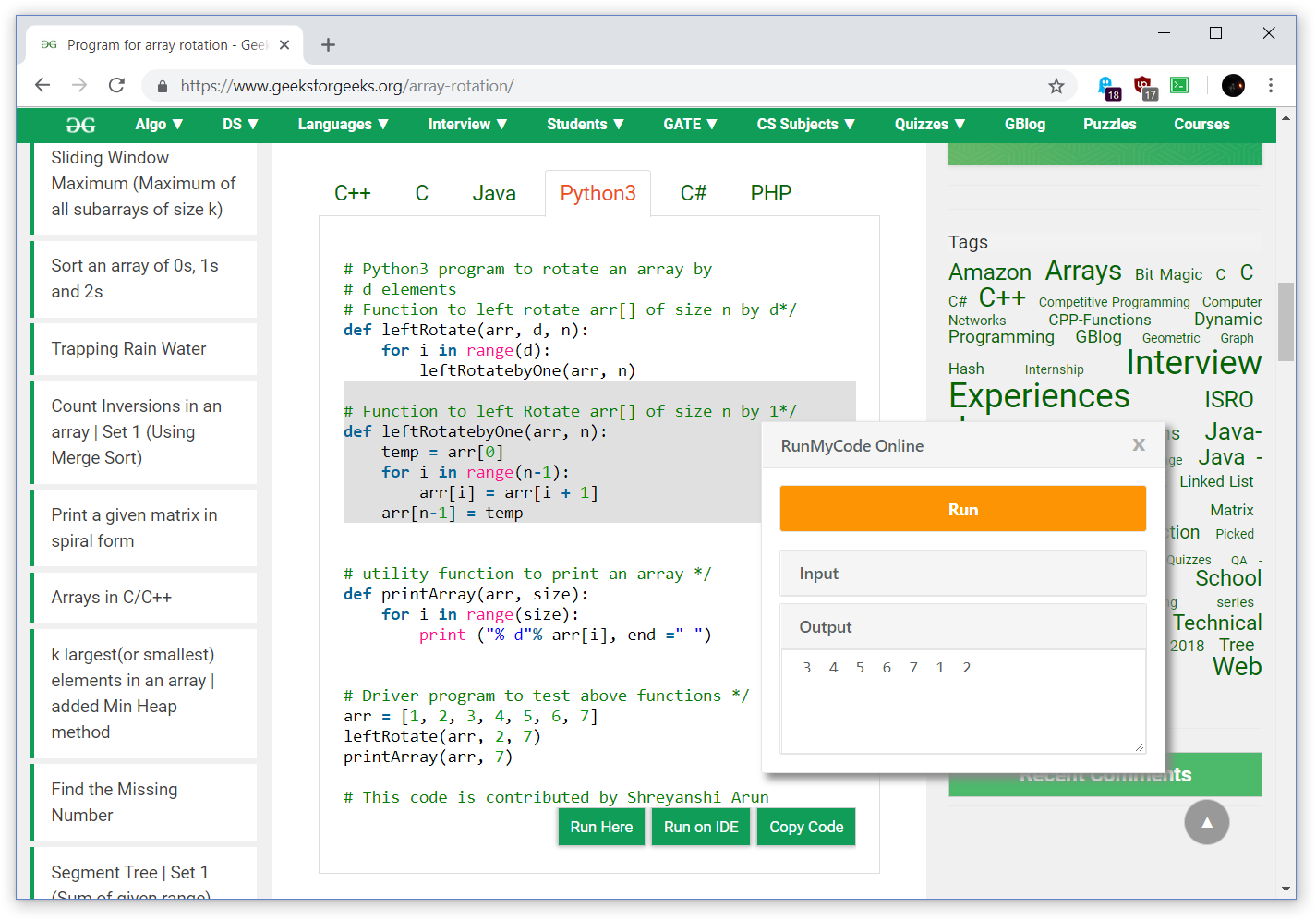Expand the Languages dropdown menu

[x=343, y=125]
